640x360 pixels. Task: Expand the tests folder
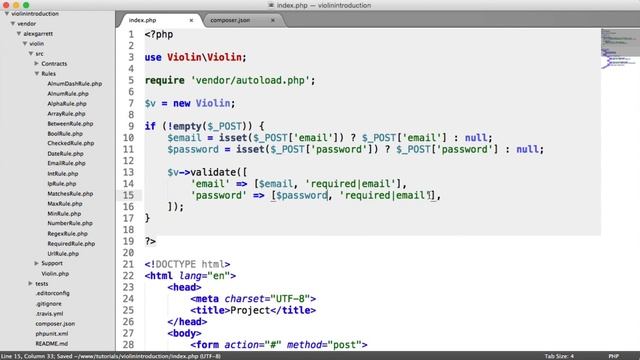(31, 283)
